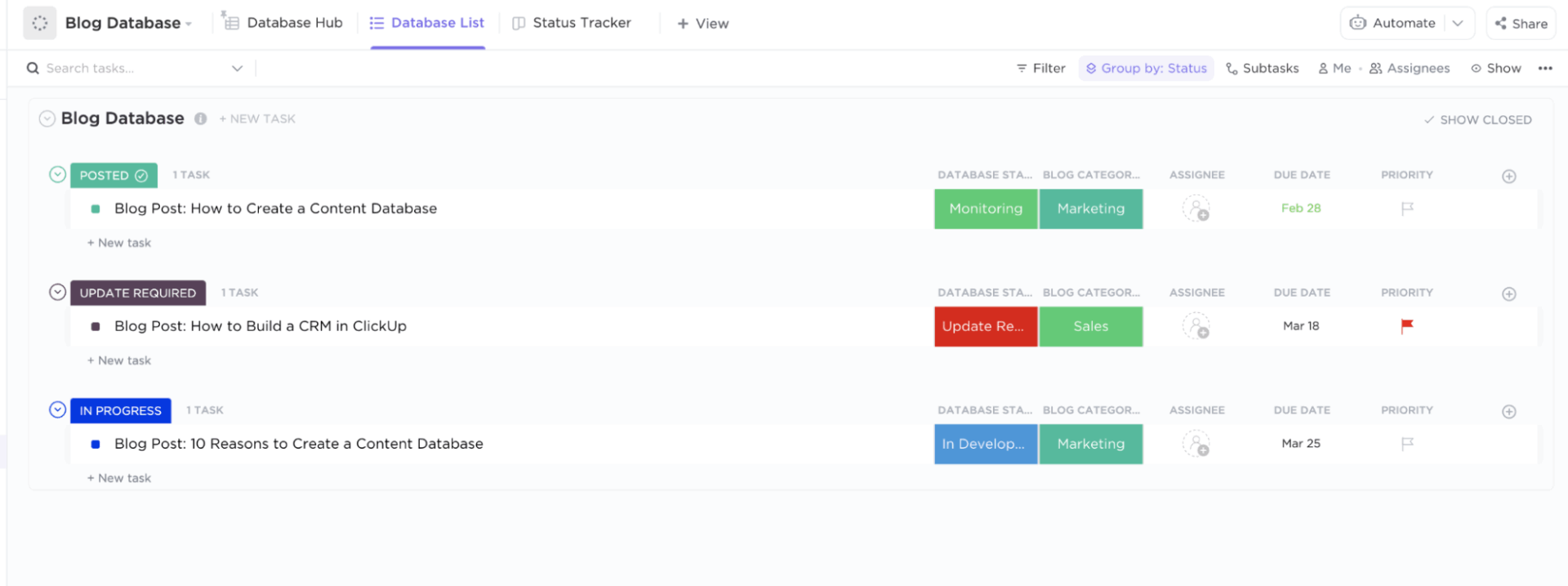Open the search options chevron
1568x586 pixels.
coord(237,69)
